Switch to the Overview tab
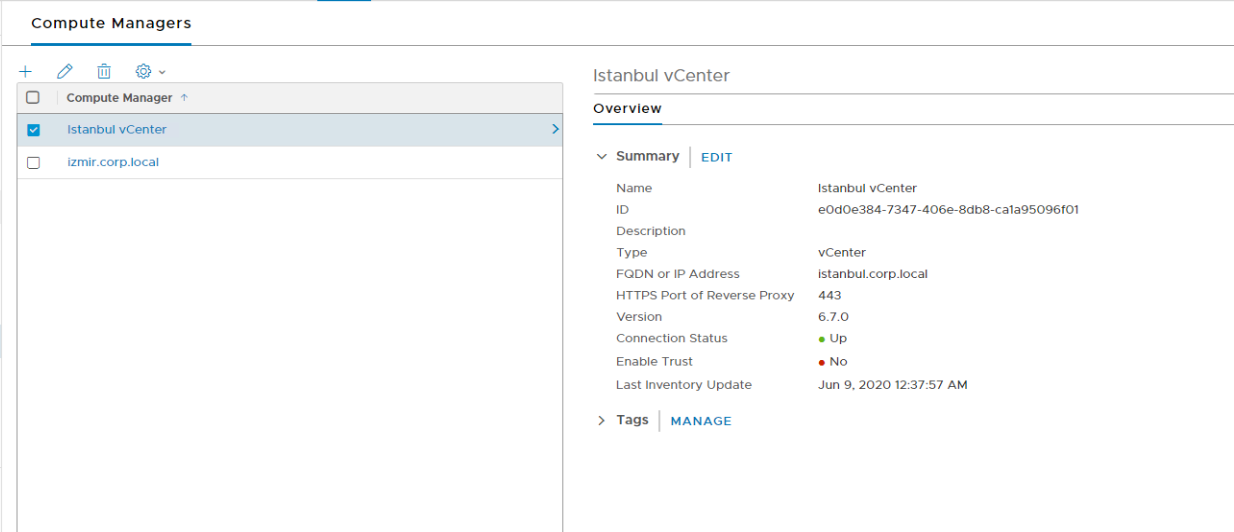The width and height of the screenshot is (1234, 532). click(x=627, y=109)
